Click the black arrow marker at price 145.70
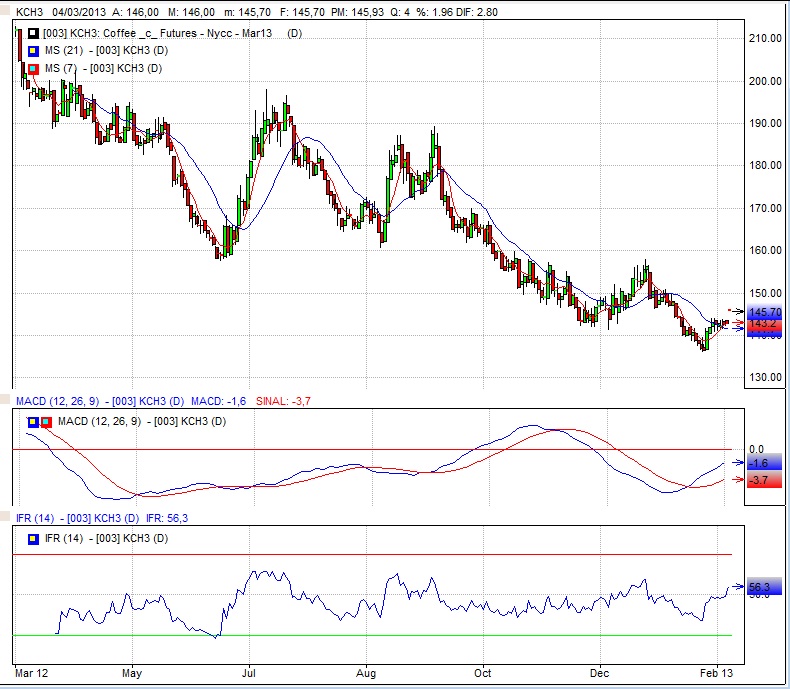Image resolution: width=790 pixels, height=689 pixels. pos(738,311)
